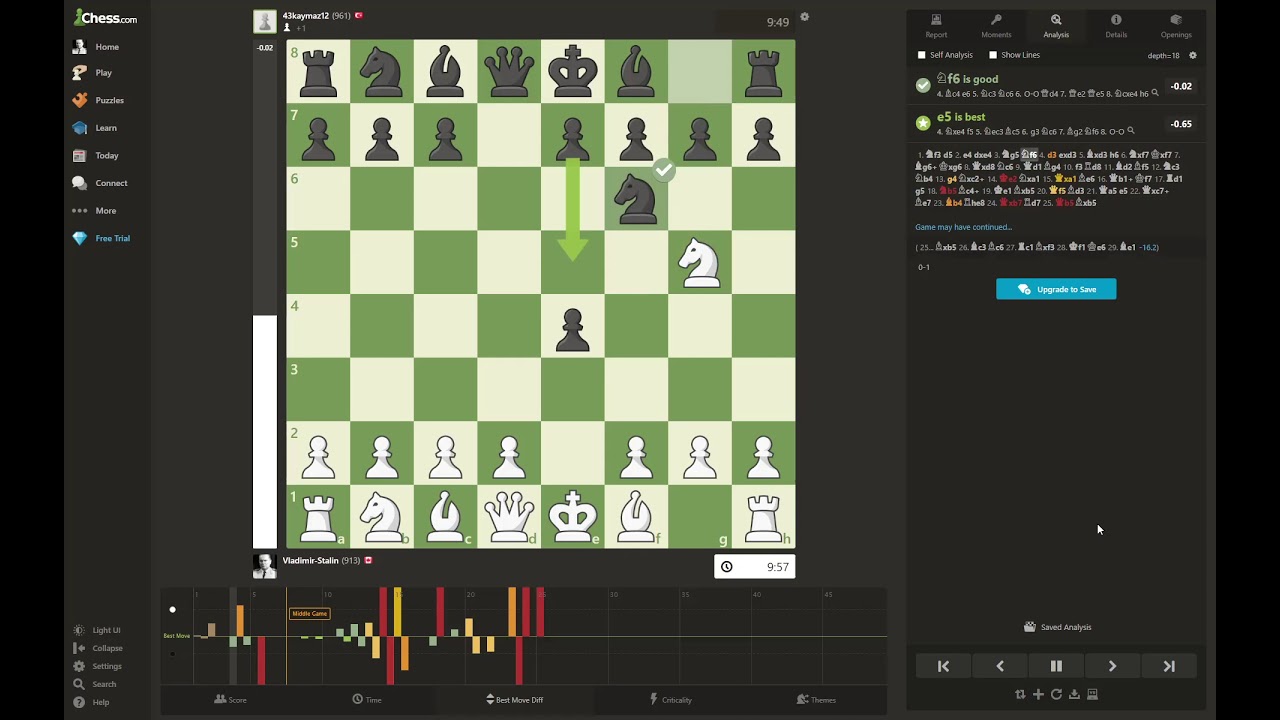
Task: Click magnifier on the e5 is best line
Action: pyautogui.click(x=1131, y=131)
